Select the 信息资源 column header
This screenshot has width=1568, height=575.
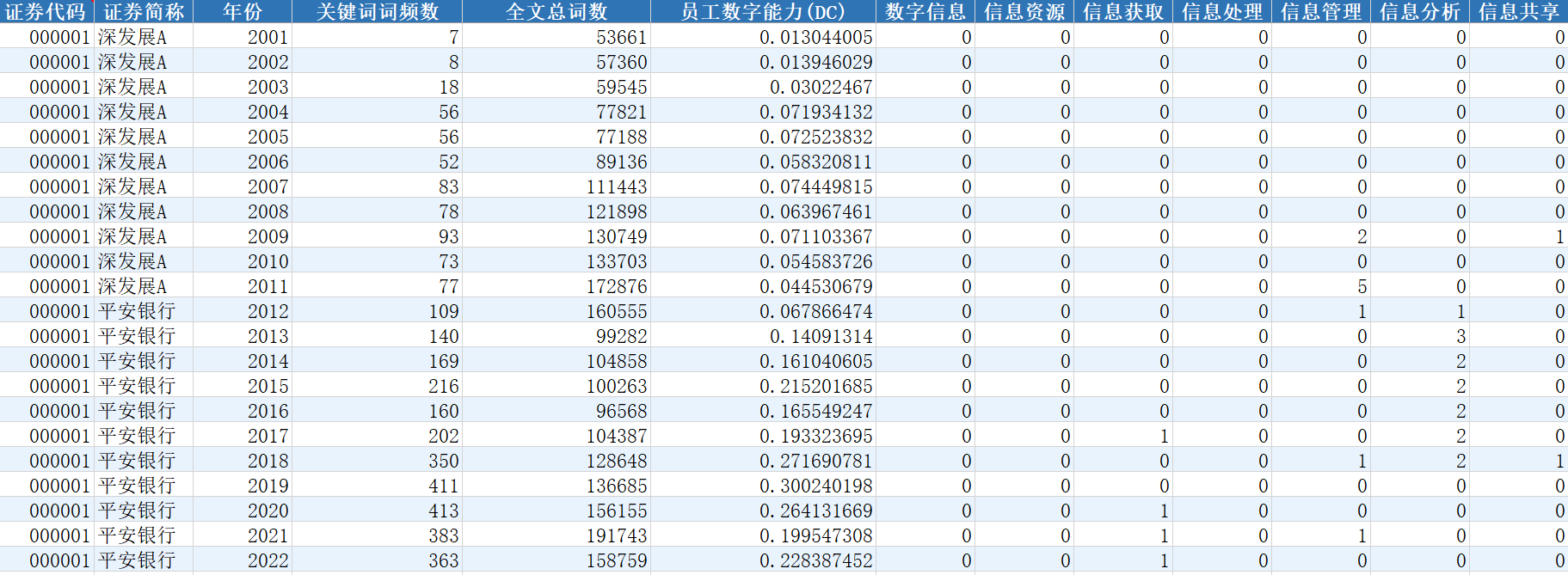(x=1024, y=11)
